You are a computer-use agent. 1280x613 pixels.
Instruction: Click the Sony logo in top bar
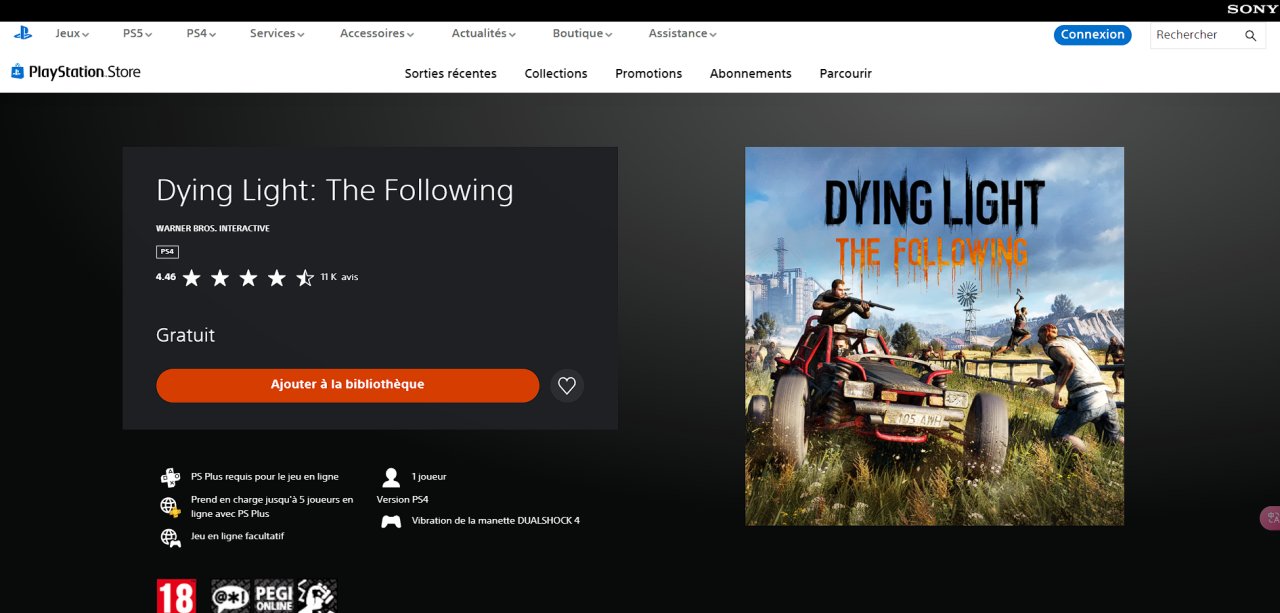pyautogui.click(x=1252, y=9)
